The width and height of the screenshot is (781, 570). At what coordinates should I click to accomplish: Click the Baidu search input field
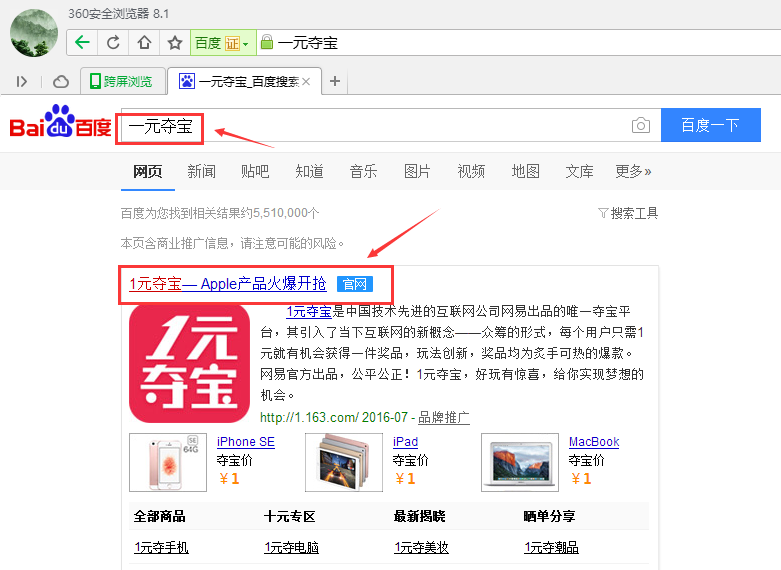(x=390, y=125)
